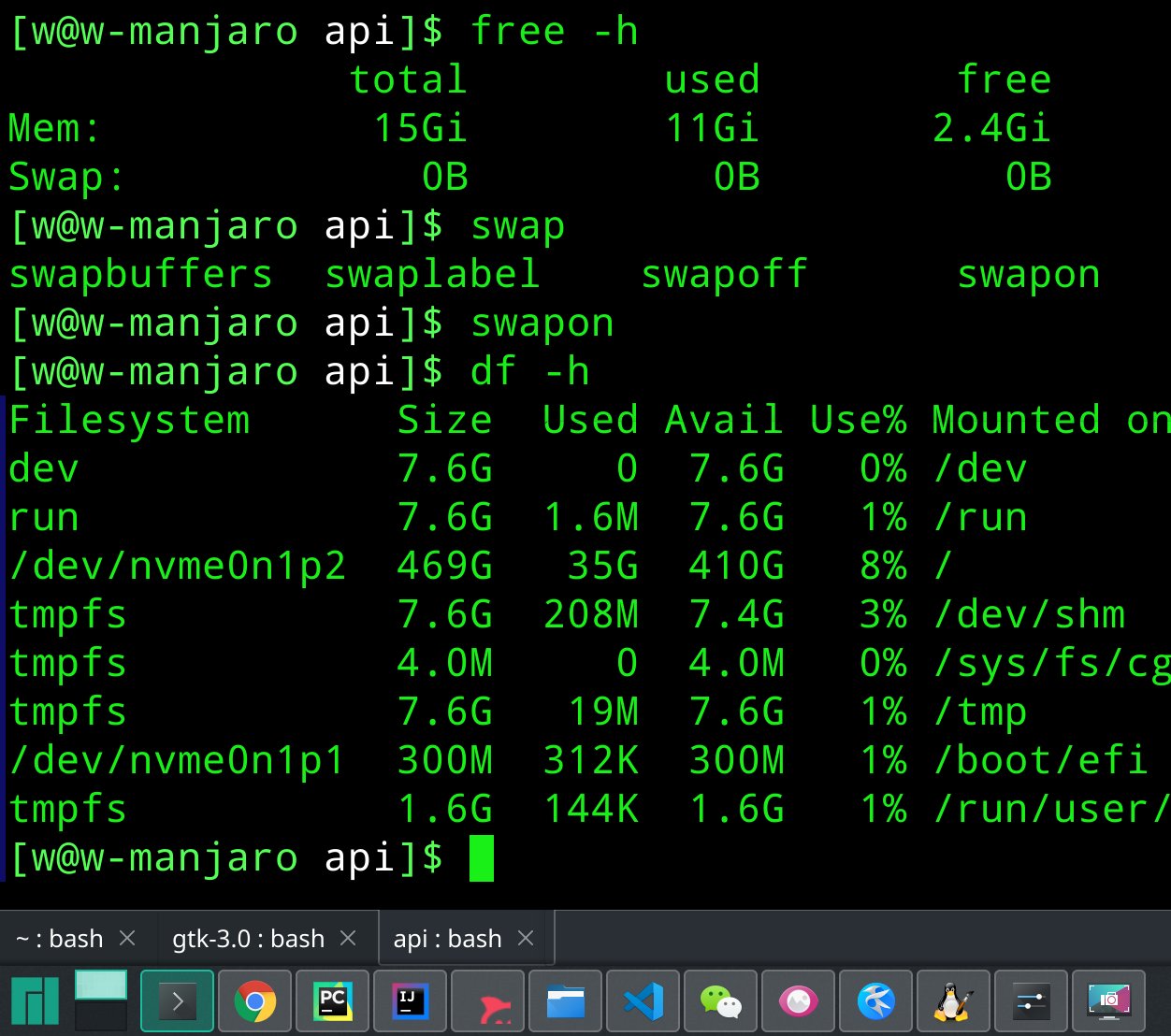The height and width of the screenshot is (1036, 1171).
Task: Click the '15Gi' total memory value
Action: (x=421, y=128)
